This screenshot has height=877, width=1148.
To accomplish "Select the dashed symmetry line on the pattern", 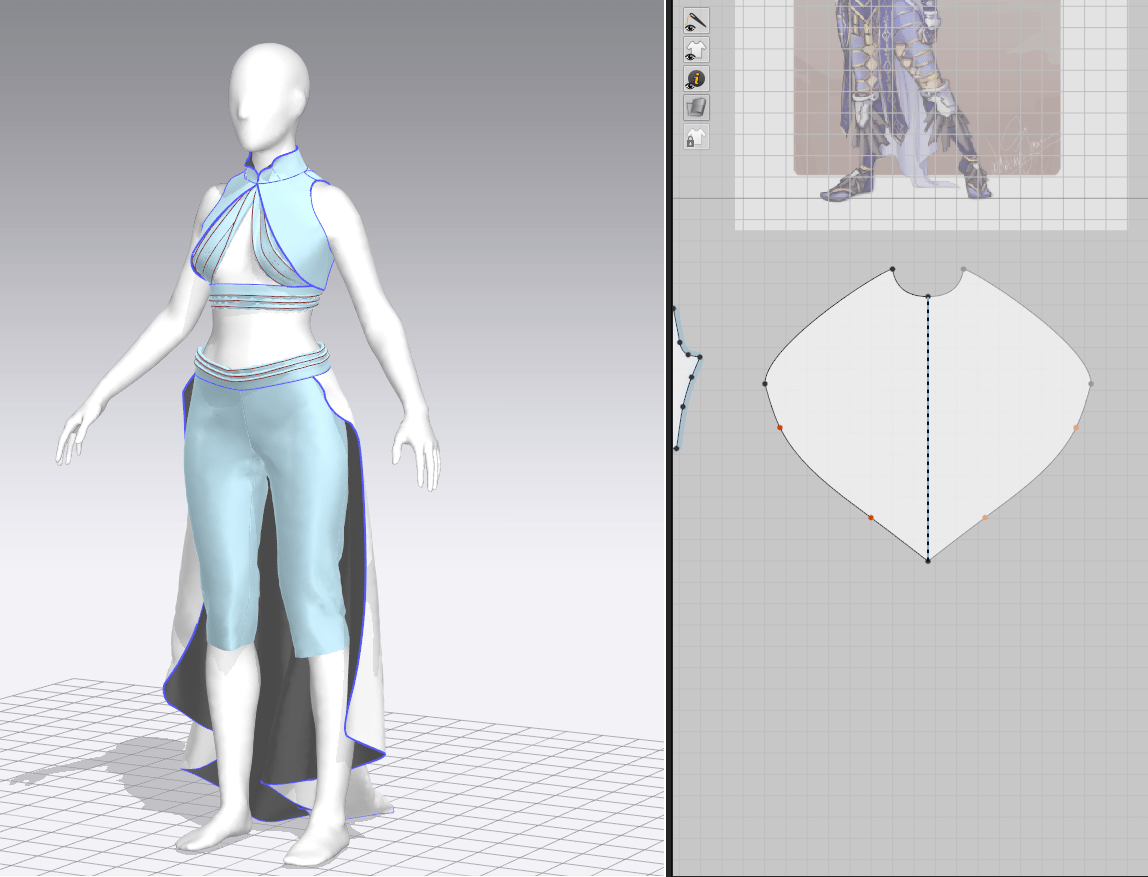I will click(928, 430).
